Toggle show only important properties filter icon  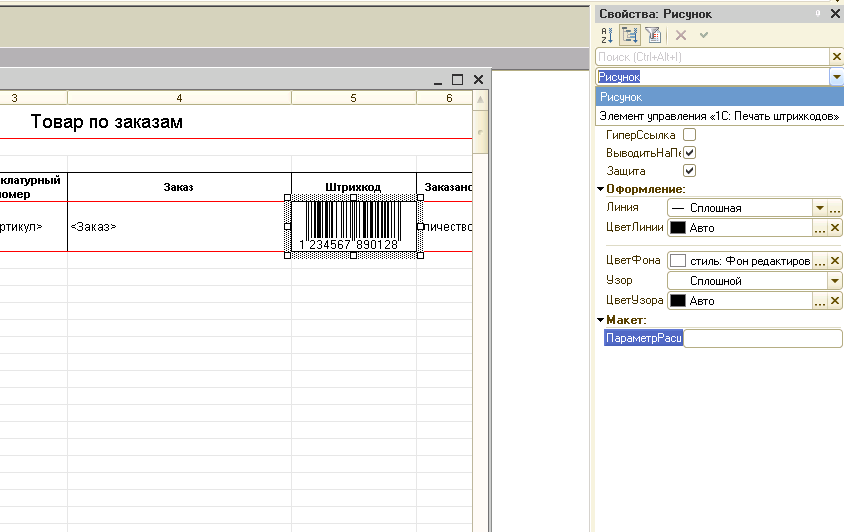click(653, 36)
